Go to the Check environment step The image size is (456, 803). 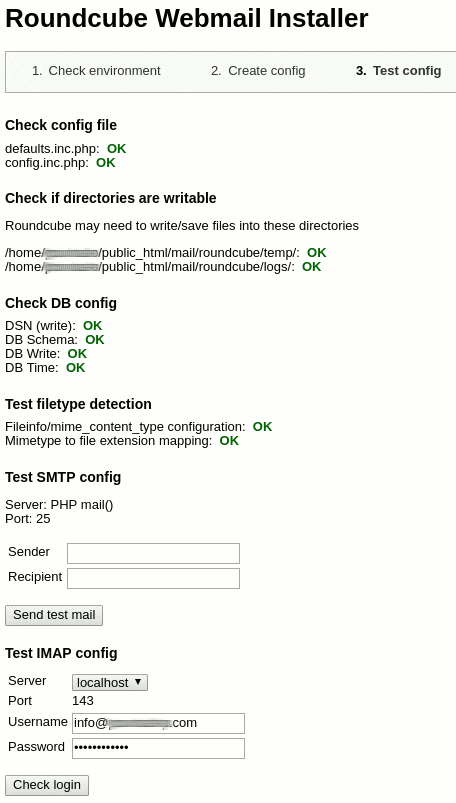point(96,71)
